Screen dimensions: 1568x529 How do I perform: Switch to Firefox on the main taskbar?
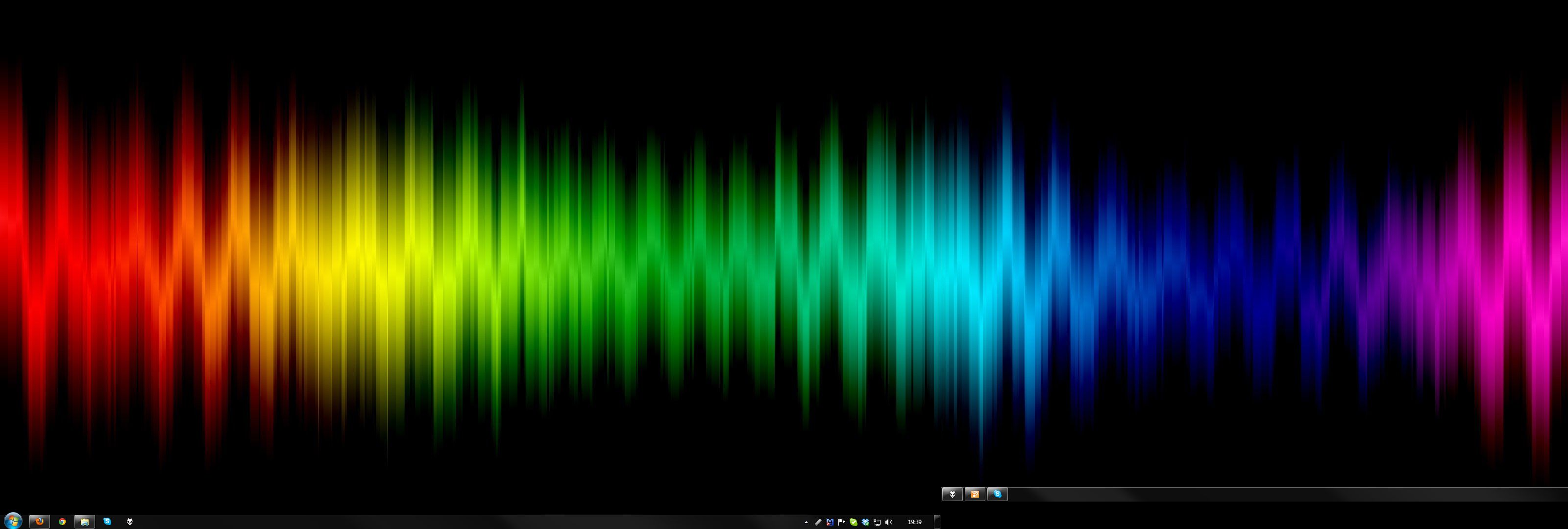pos(40,522)
